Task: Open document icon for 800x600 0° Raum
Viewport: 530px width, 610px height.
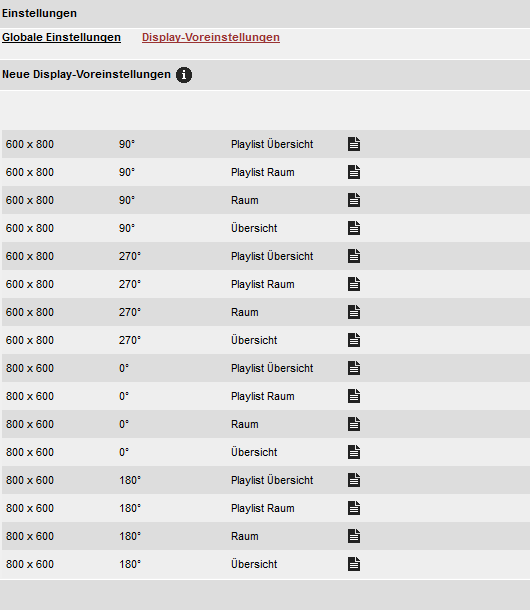Action: click(x=354, y=424)
